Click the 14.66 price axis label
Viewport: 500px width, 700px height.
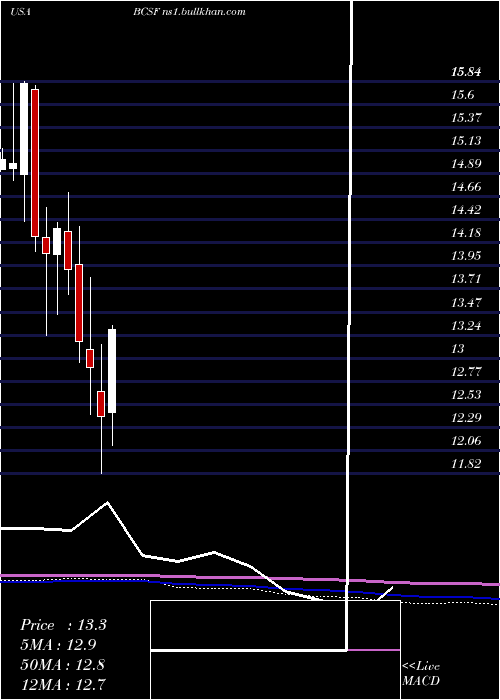point(466,187)
